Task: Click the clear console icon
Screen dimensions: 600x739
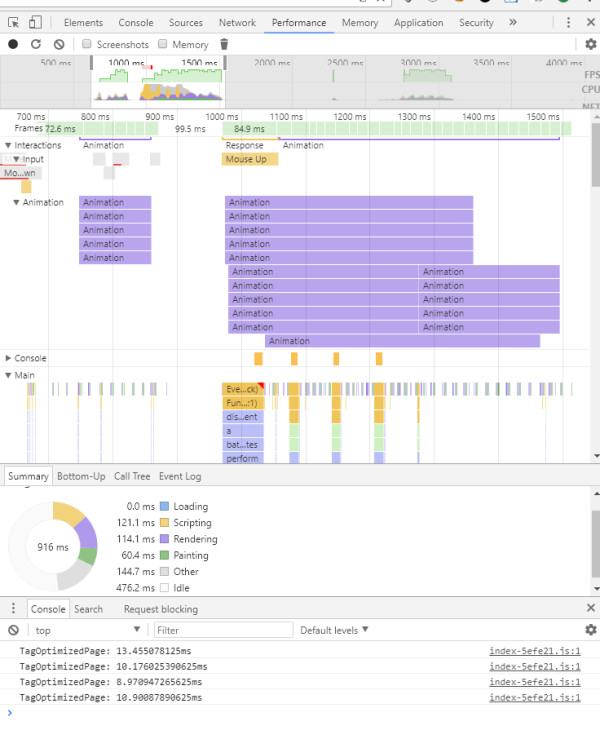Action: pyautogui.click(x=14, y=630)
